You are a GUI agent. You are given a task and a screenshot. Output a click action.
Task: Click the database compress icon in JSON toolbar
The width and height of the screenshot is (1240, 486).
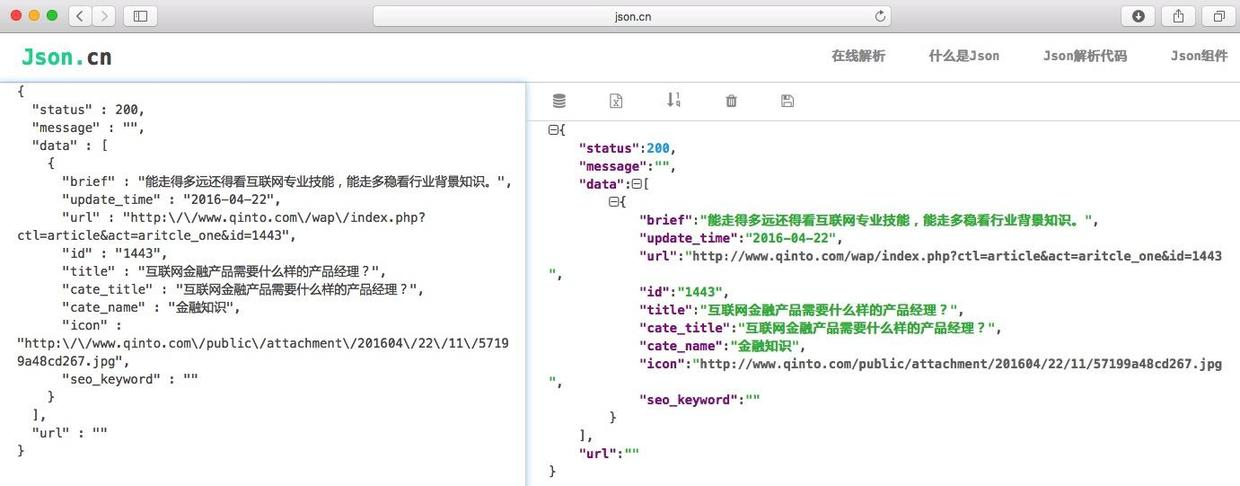pos(559,100)
